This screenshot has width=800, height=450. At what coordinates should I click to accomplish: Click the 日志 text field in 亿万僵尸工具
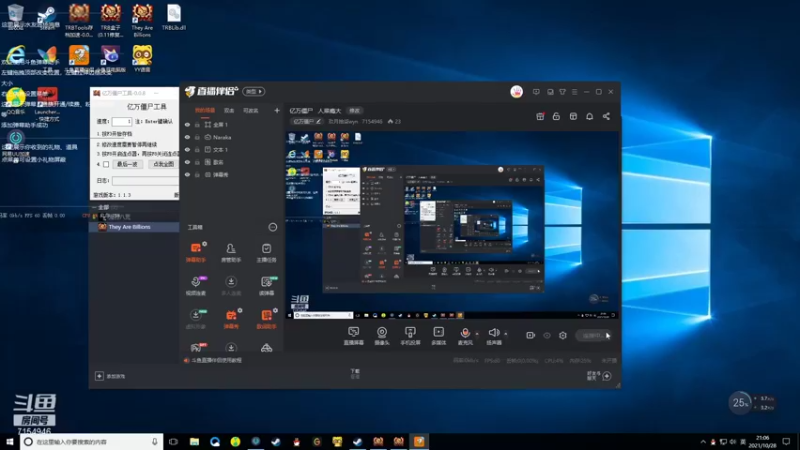(x=145, y=181)
